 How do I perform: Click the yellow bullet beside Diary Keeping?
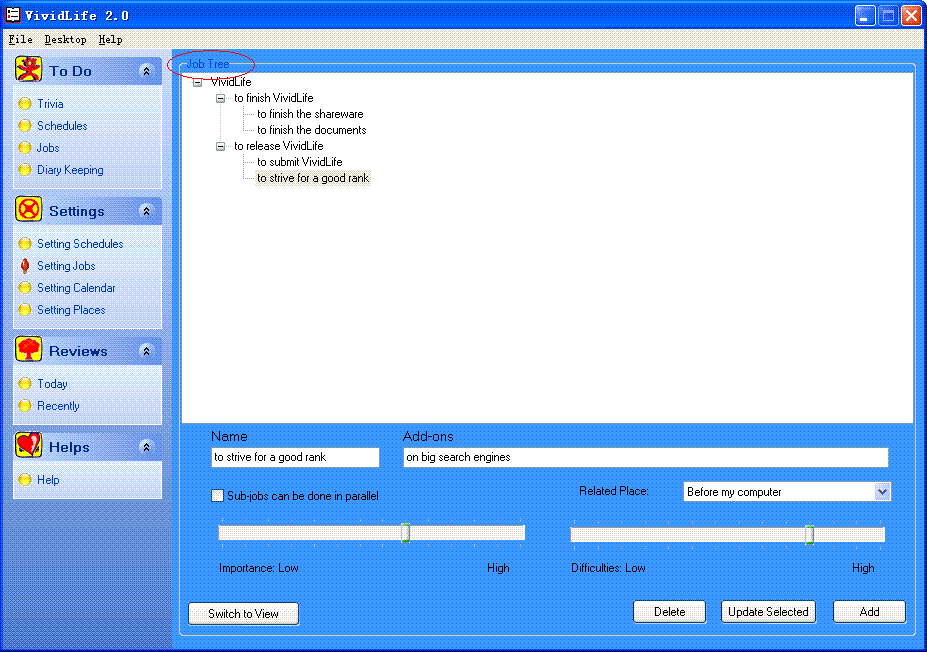coord(25,170)
